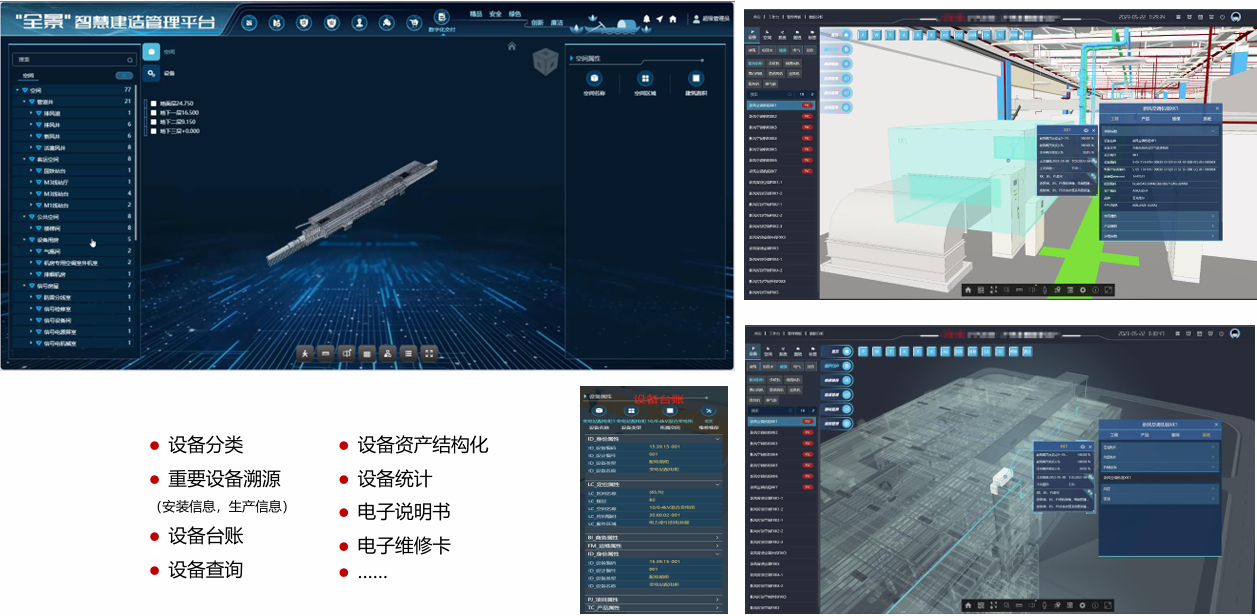This screenshot has height=616, width=1257.
Task: Click the 空间名称 icon in 空间属性 panel
Action: coord(595,79)
